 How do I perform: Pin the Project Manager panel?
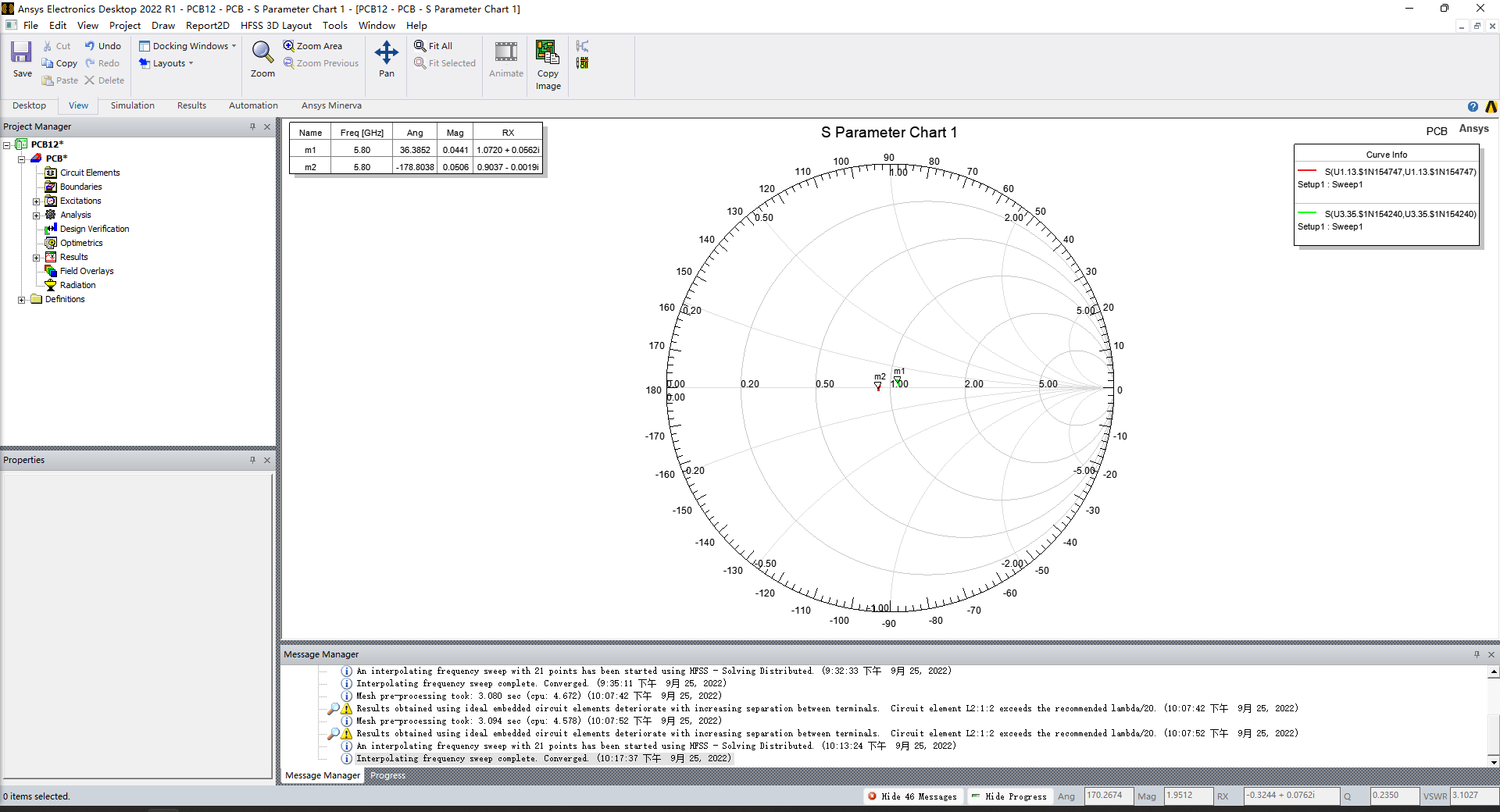(x=252, y=126)
